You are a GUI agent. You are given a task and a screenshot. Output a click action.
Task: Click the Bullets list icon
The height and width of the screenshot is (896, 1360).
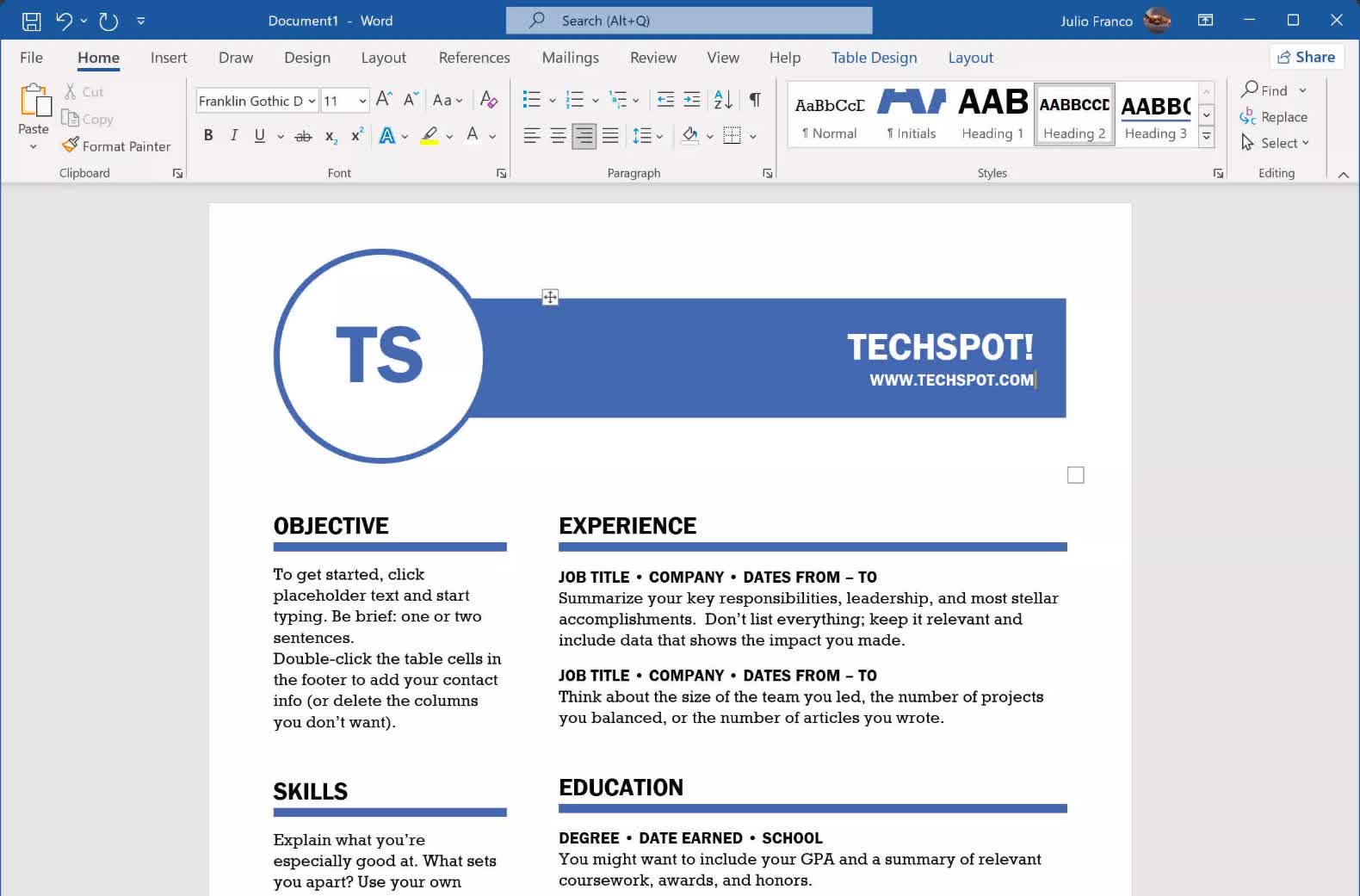(531, 100)
